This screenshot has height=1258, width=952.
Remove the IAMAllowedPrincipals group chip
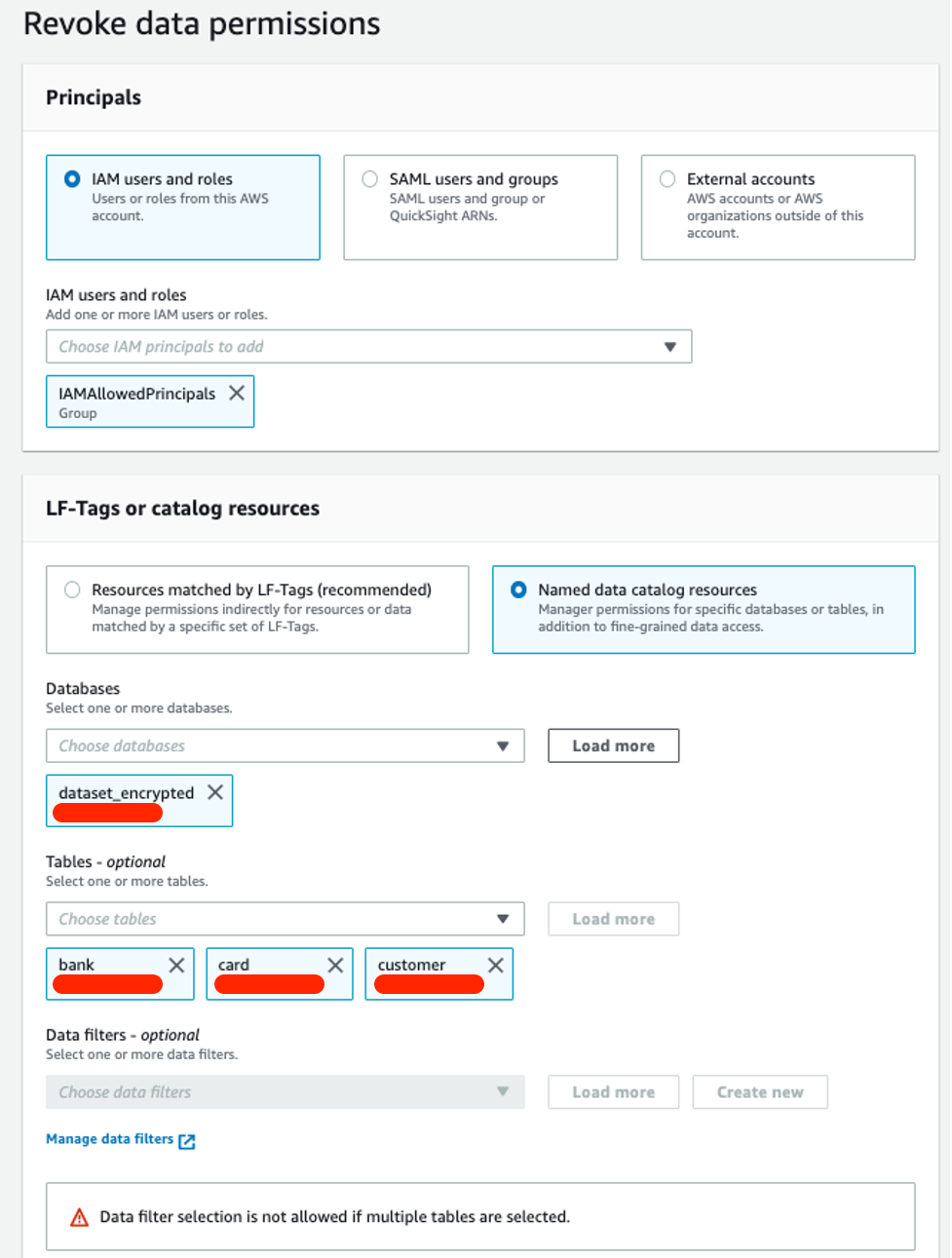pos(237,393)
